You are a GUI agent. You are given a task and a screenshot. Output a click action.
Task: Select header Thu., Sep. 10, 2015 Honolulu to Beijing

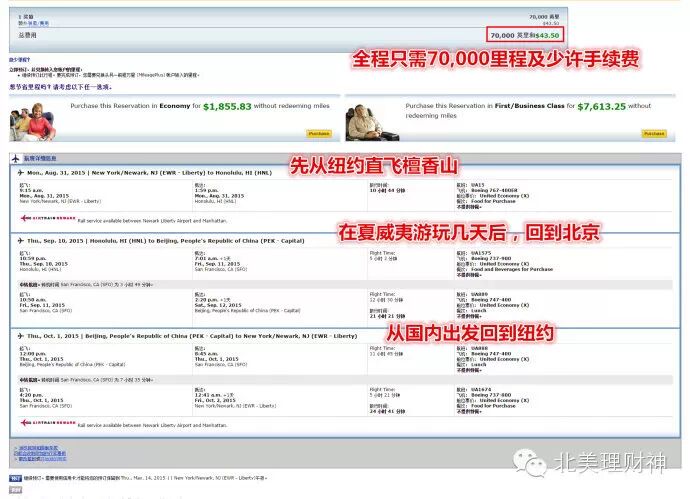[165, 241]
